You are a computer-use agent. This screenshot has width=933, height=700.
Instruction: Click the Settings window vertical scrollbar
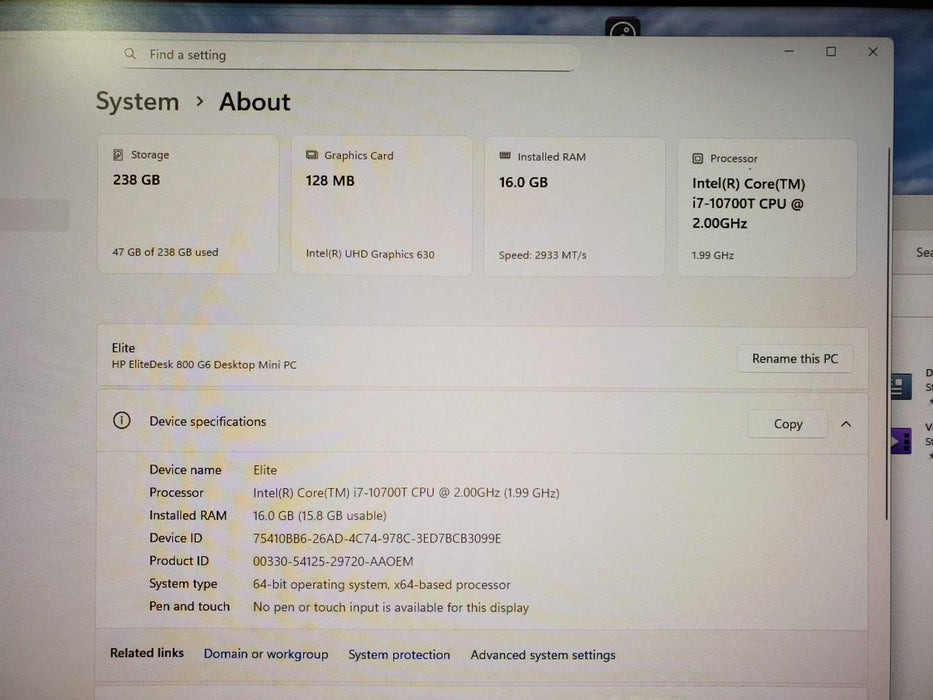click(888, 333)
